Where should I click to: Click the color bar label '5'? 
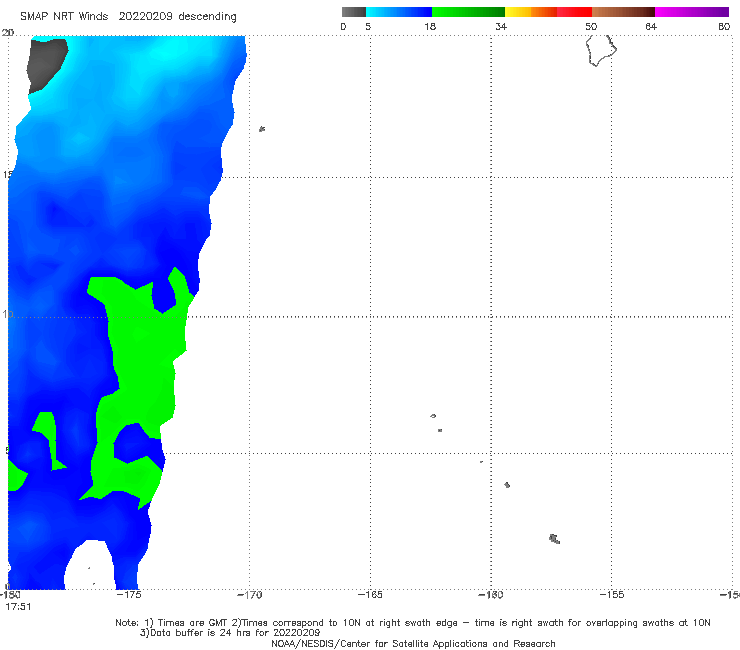point(368,26)
